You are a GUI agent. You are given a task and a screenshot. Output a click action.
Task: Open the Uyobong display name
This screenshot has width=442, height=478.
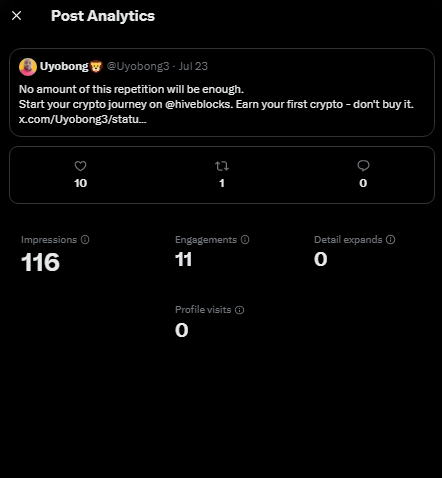click(x=64, y=66)
